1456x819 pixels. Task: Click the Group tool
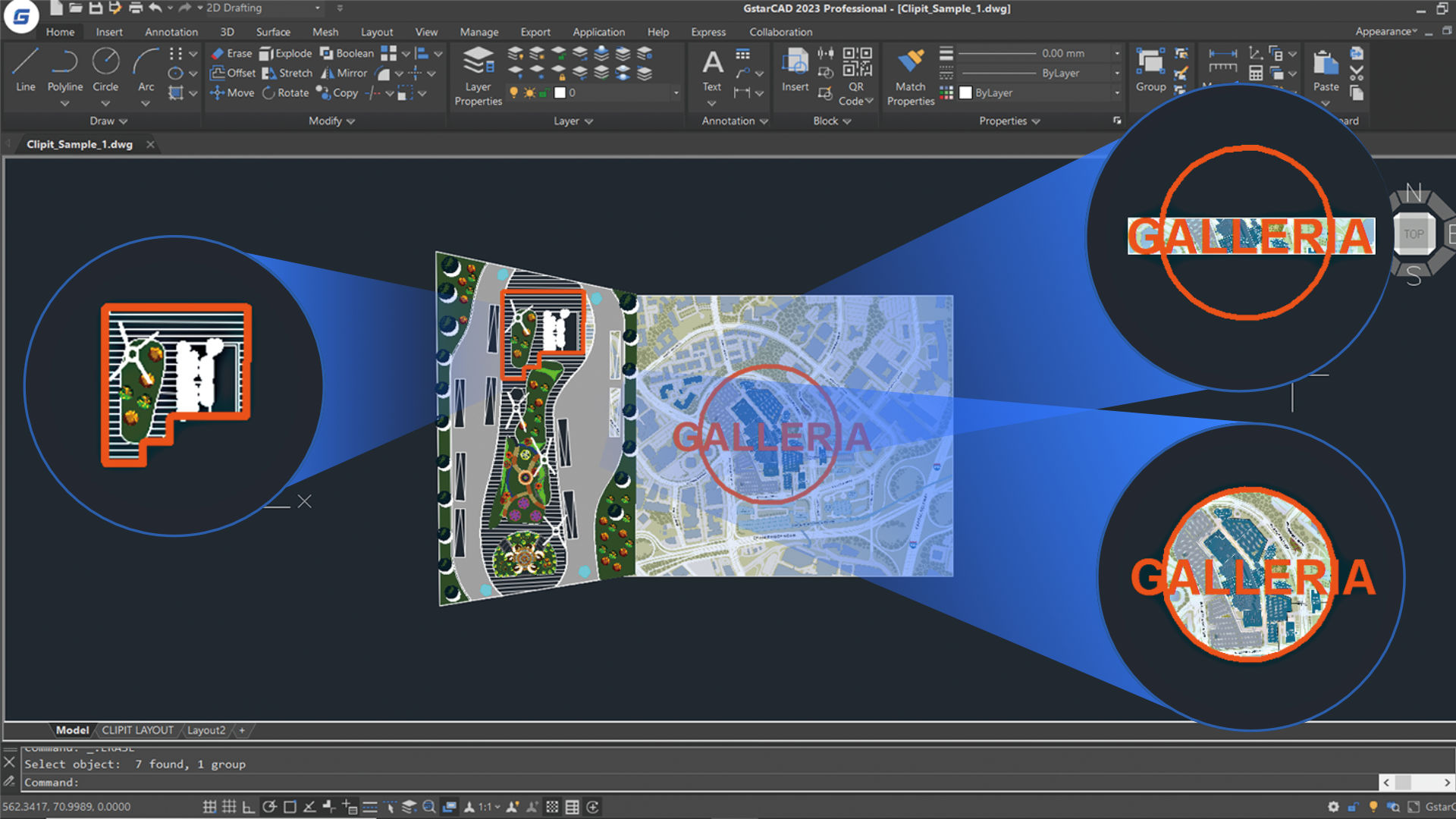point(1150,70)
